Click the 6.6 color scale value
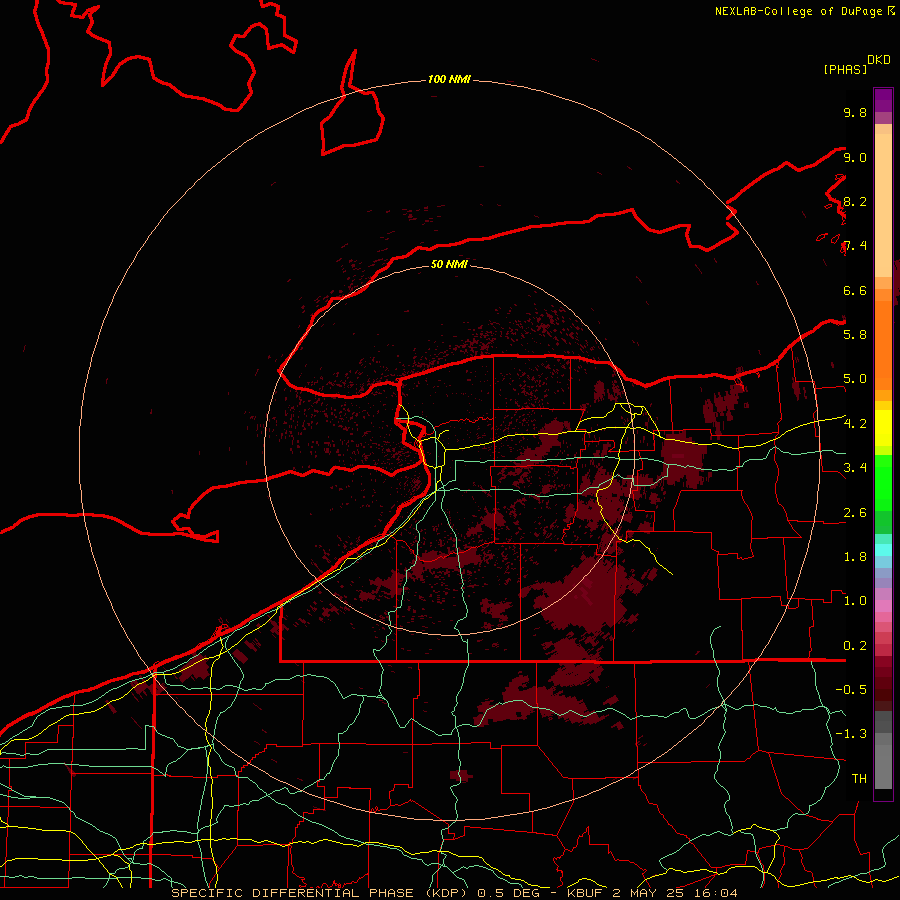The image size is (900, 900). (x=855, y=290)
